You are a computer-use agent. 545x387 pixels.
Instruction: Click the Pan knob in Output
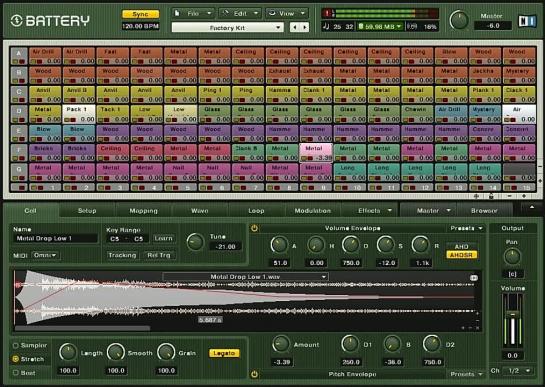512,257
